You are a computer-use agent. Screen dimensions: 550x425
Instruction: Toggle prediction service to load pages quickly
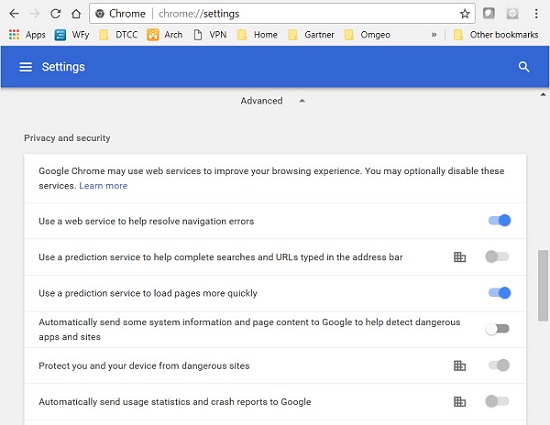(x=499, y=293)
